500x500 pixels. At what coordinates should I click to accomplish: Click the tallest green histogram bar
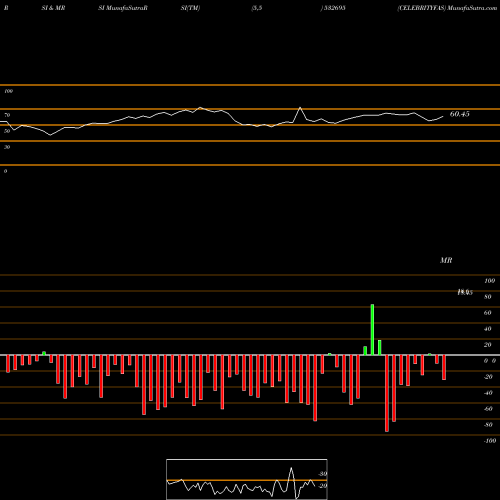pos(372,330)
